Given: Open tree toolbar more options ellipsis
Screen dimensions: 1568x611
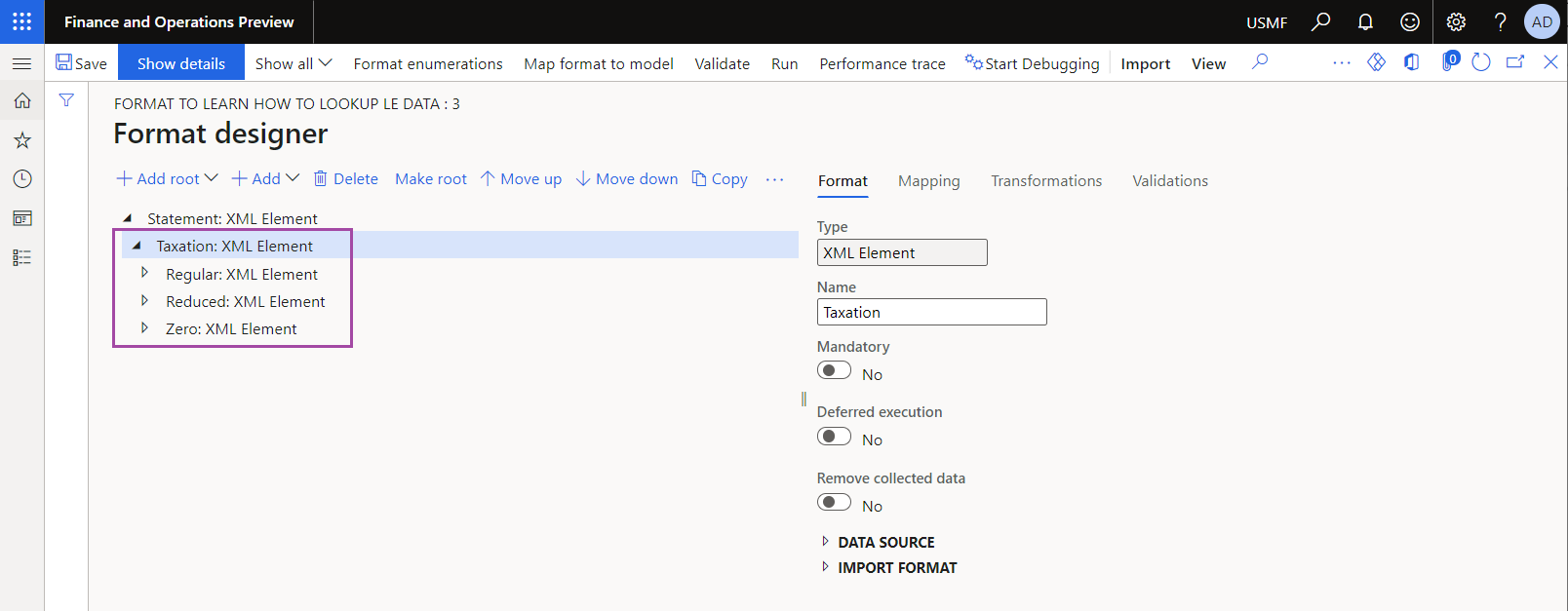Looking at the screenshot, I should click(x=775, y=179).
